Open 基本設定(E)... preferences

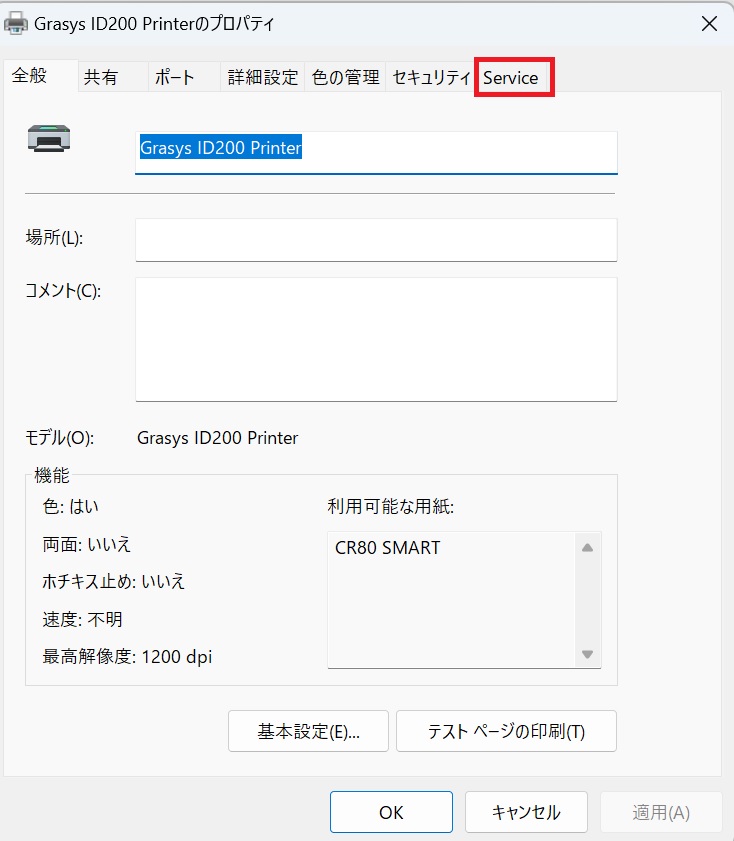click(x=308, y=731)
